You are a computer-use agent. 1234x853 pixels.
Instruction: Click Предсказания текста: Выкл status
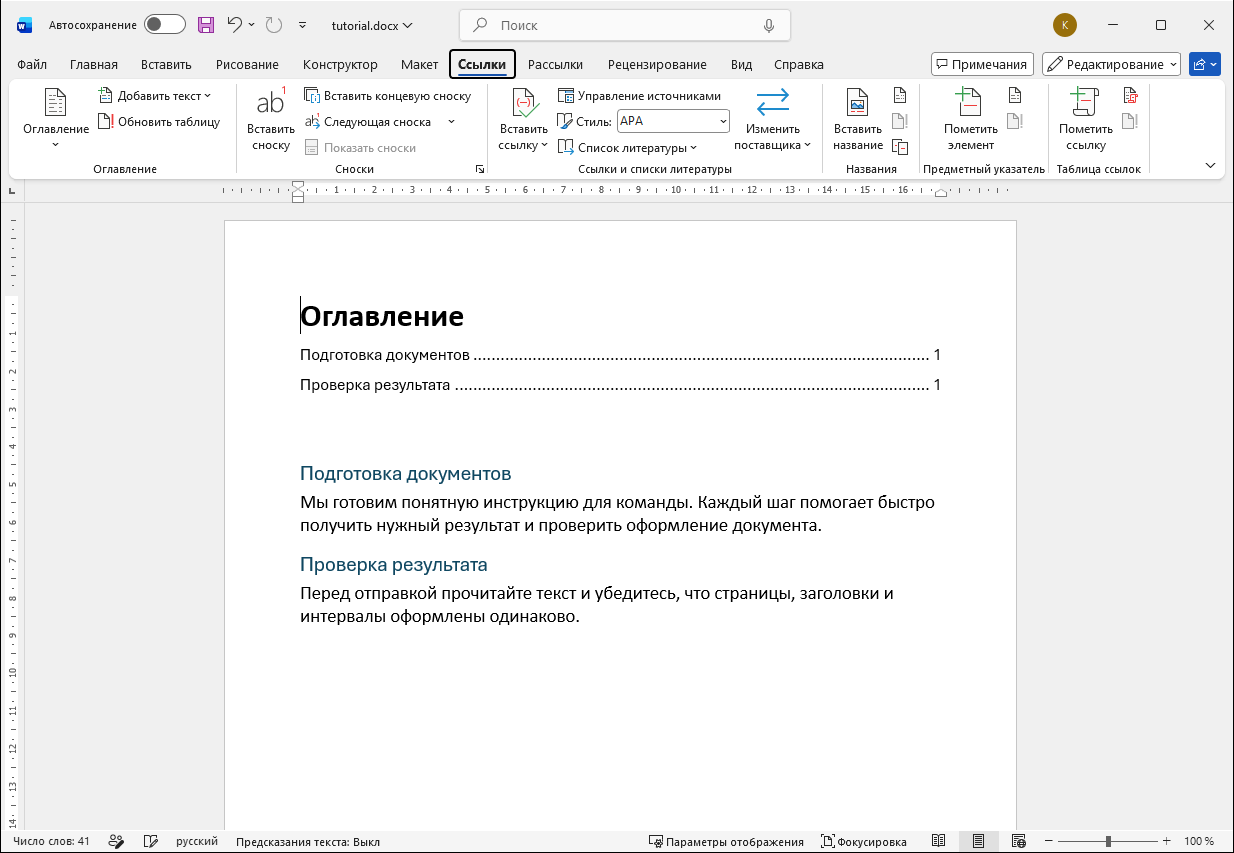point(308,841)
